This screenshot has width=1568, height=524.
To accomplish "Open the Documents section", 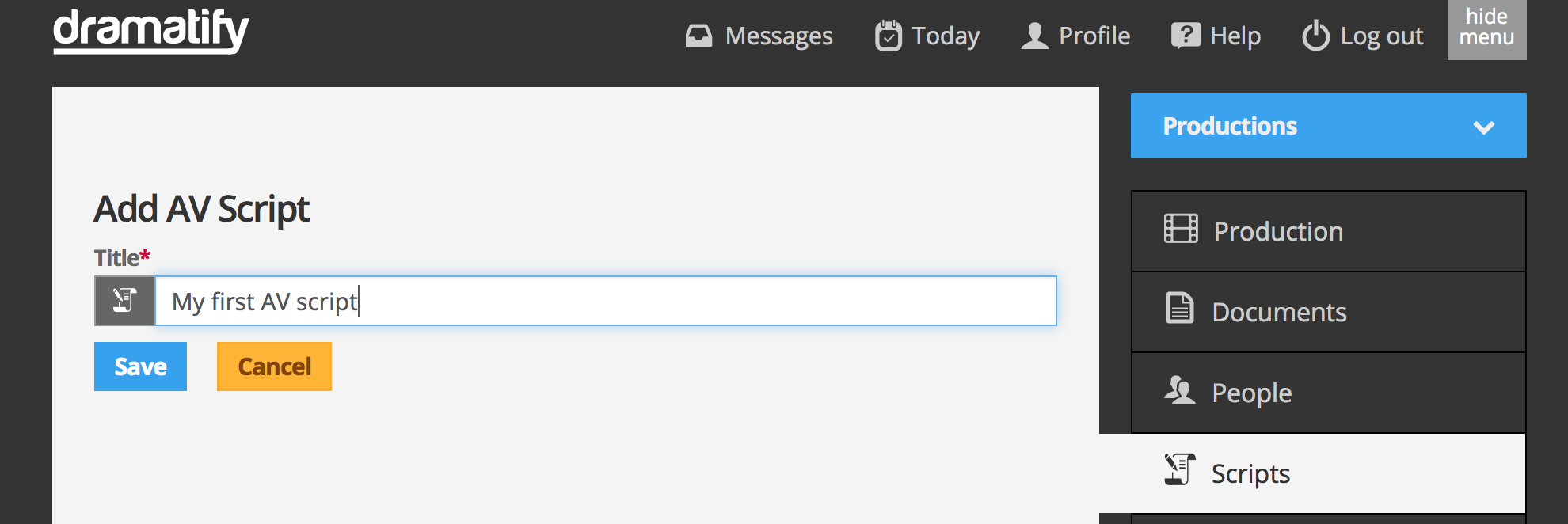I will tap(1278, 310).
